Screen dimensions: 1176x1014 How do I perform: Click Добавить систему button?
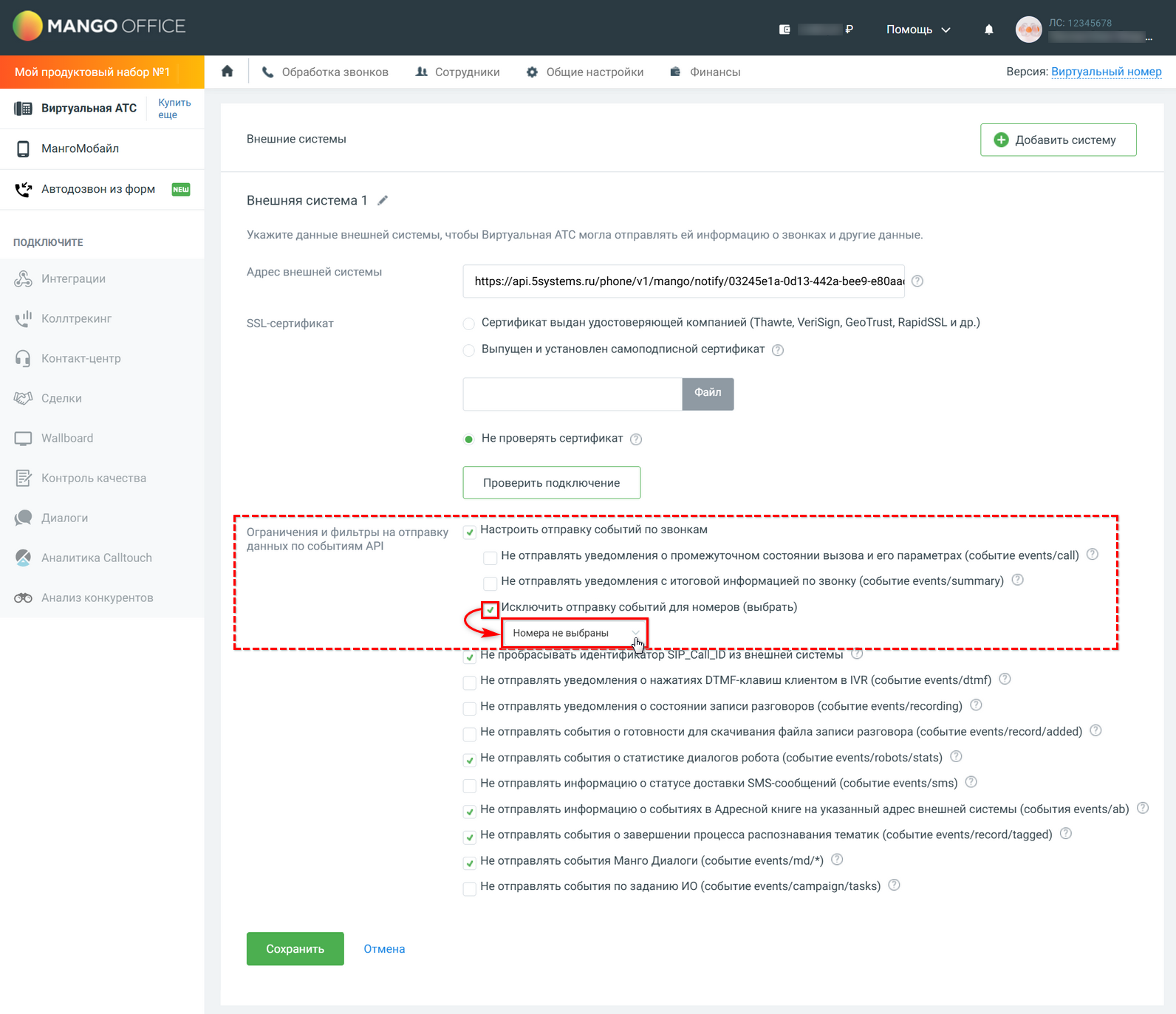1058,140
